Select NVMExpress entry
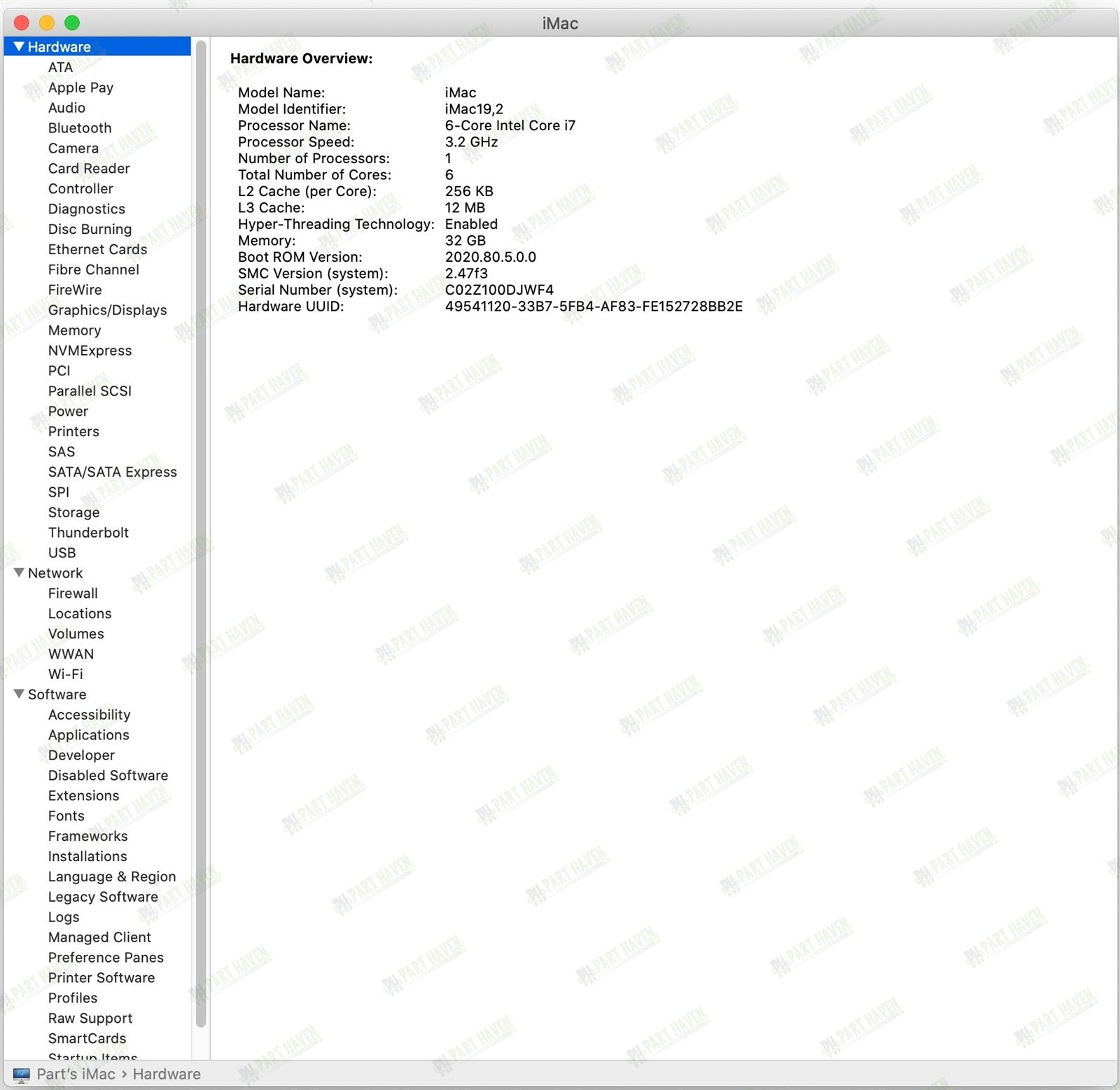Viewport: 1120px width, 1090px height. (90, 351)
